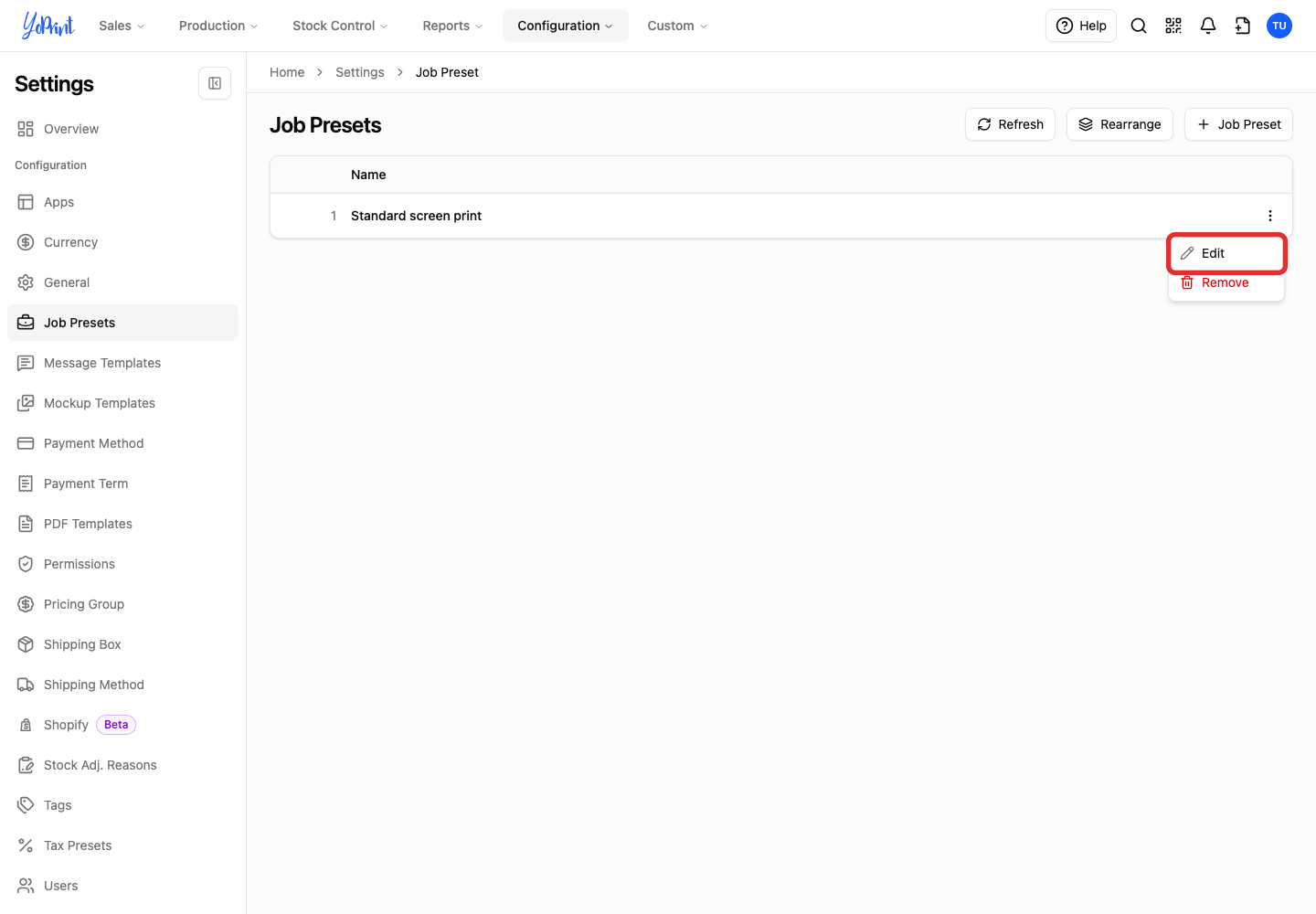Choose Remove from the context menu
Image resolution: width=1316 pixels, height=914 pixels.
[x=1226, y=282]
